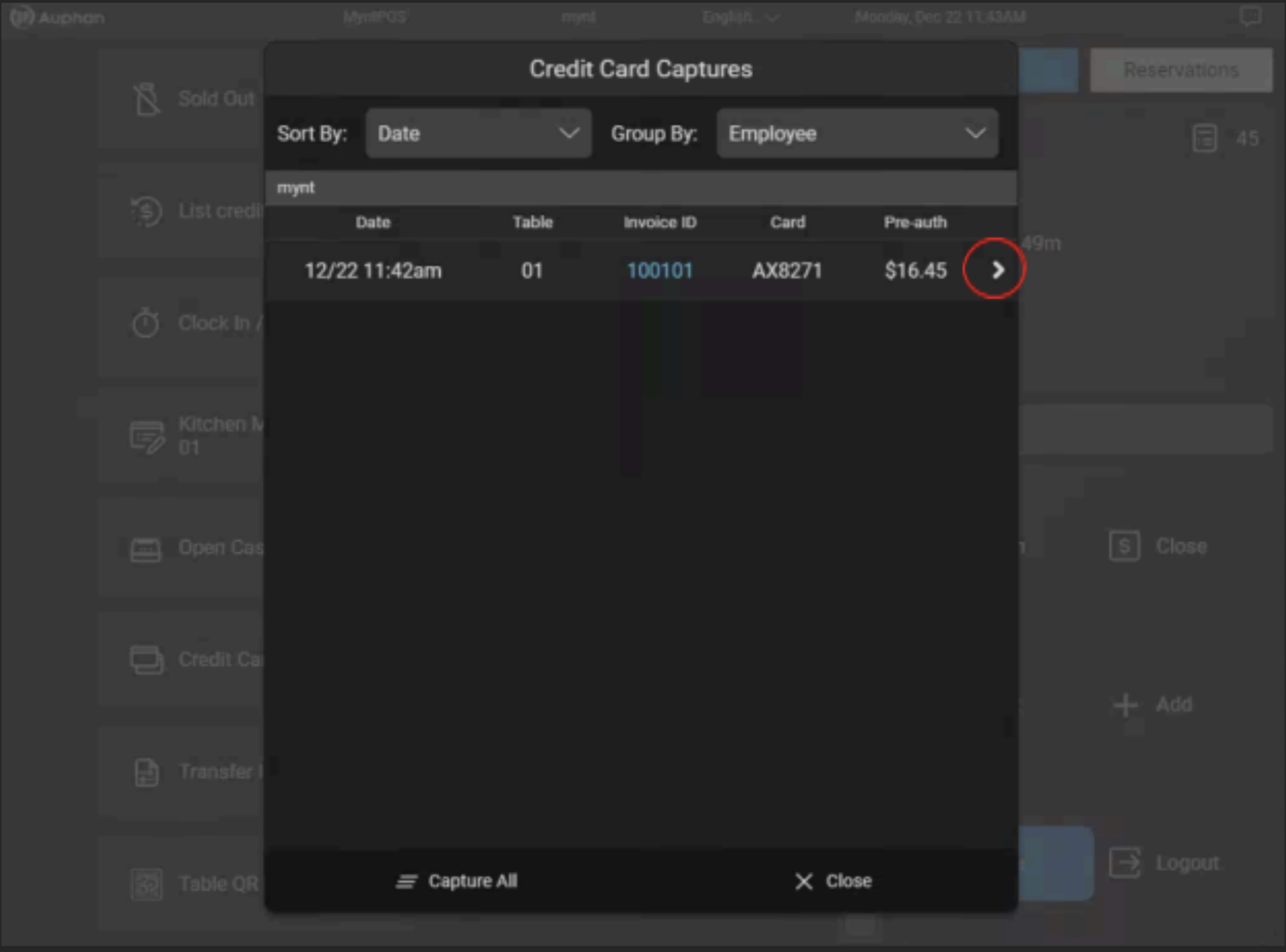This screenshot has width=1286, height=952.
Task: Click the Table column header
Action: pos(532,222)
